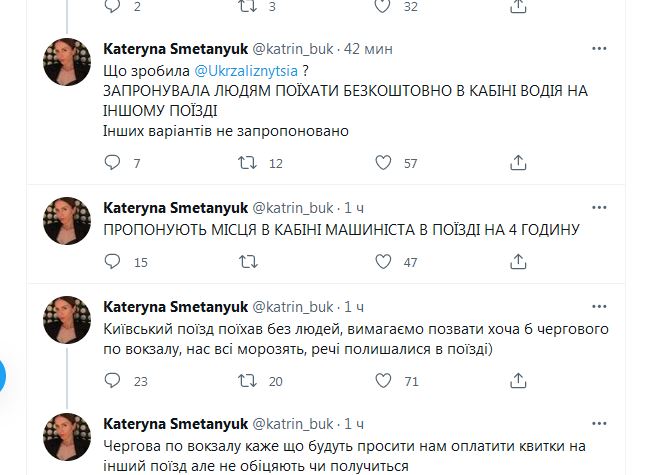Click the blue circle button at left edge
Image resolution: width=656 pixels, height=475 pixels.
(x=3, y=375)
